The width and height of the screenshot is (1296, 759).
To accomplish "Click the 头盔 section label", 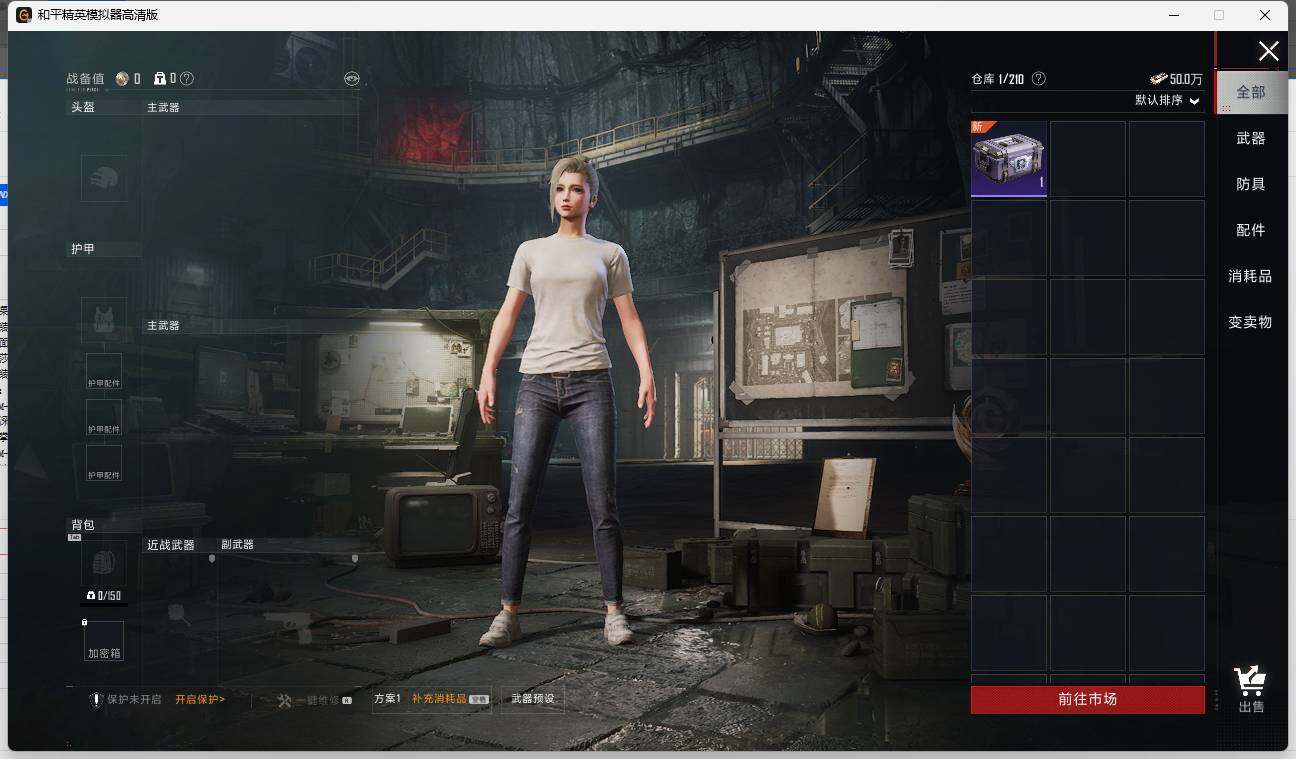I will pyautogui.click(x=83, y=107).
